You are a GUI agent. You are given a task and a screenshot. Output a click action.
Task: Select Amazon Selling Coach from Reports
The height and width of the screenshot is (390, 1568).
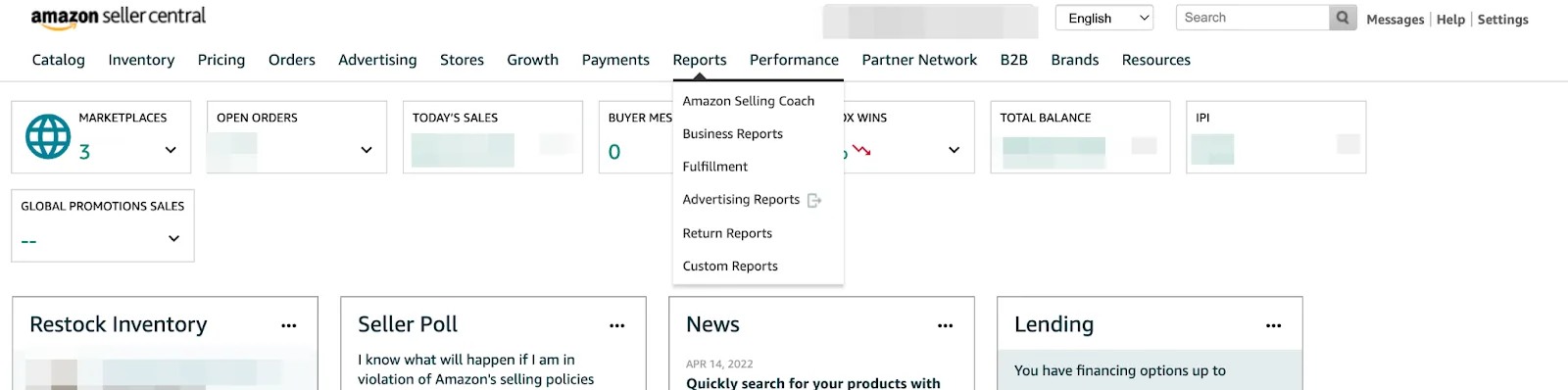click(749, 101)
